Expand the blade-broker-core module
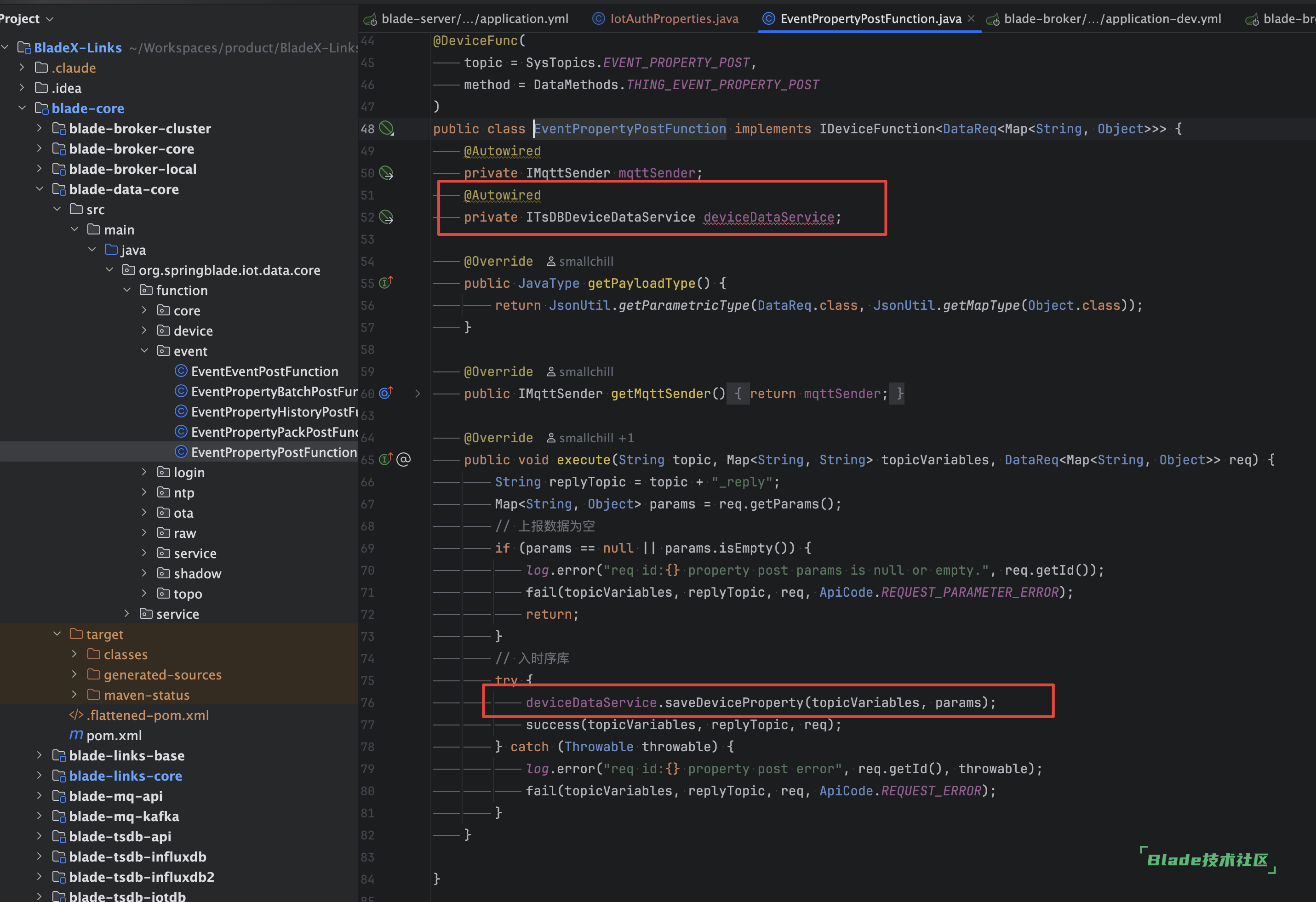Screen dimensions: 1316x902 click(x=40, y=148)
